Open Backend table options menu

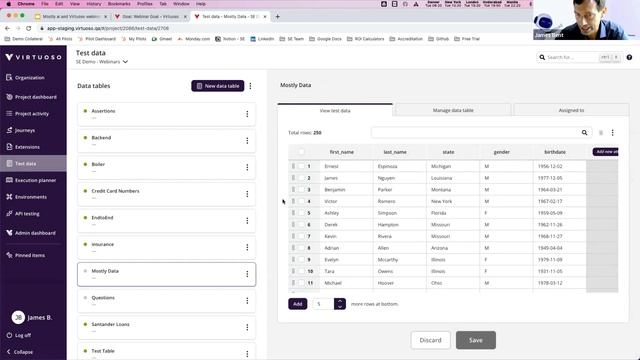pyautogui.click(x=247, y=141)
